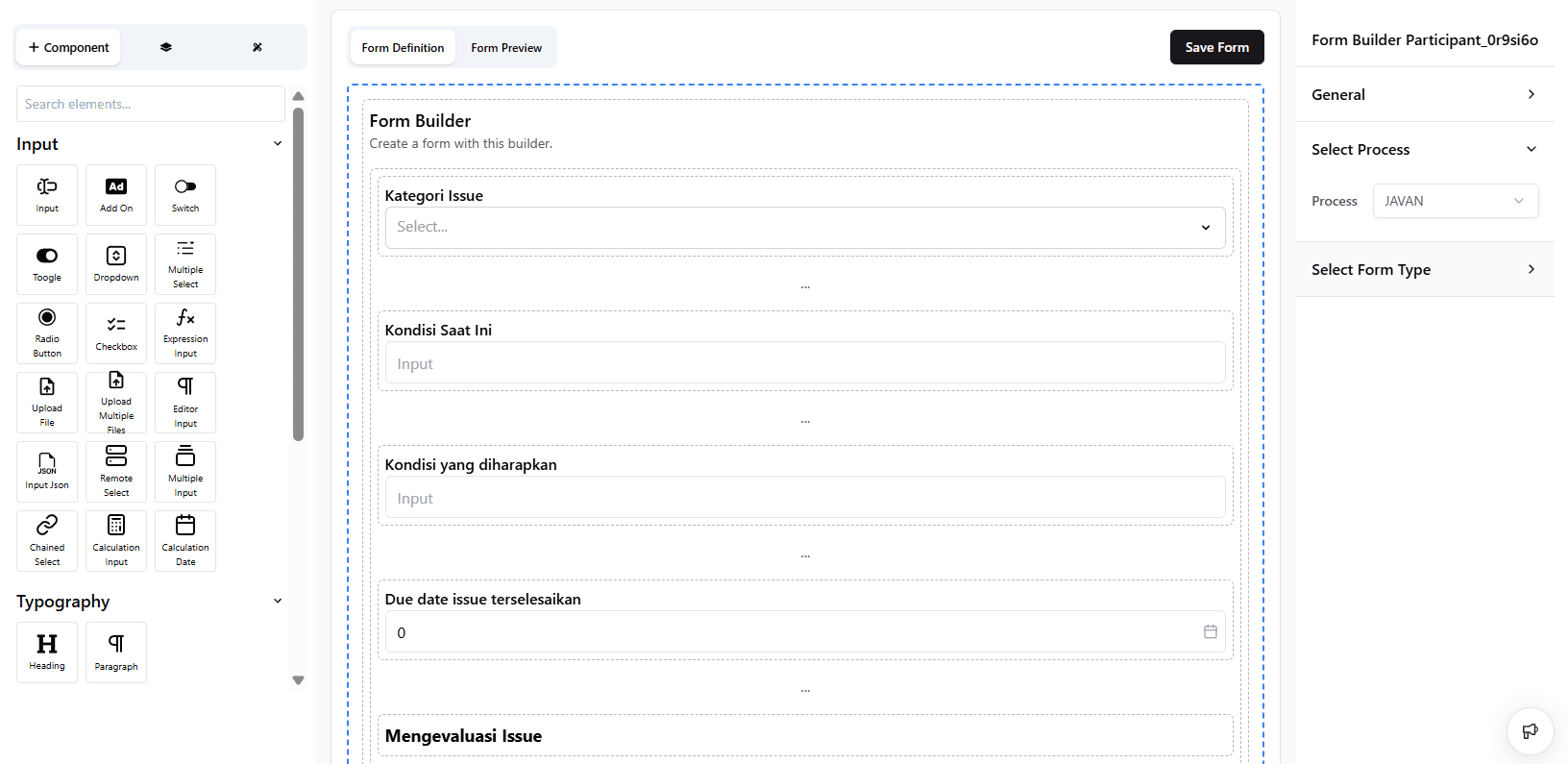1568x764 pixels.
Task: Open the Kategori Issue select dropdown
Action: [x=804, y=227]
